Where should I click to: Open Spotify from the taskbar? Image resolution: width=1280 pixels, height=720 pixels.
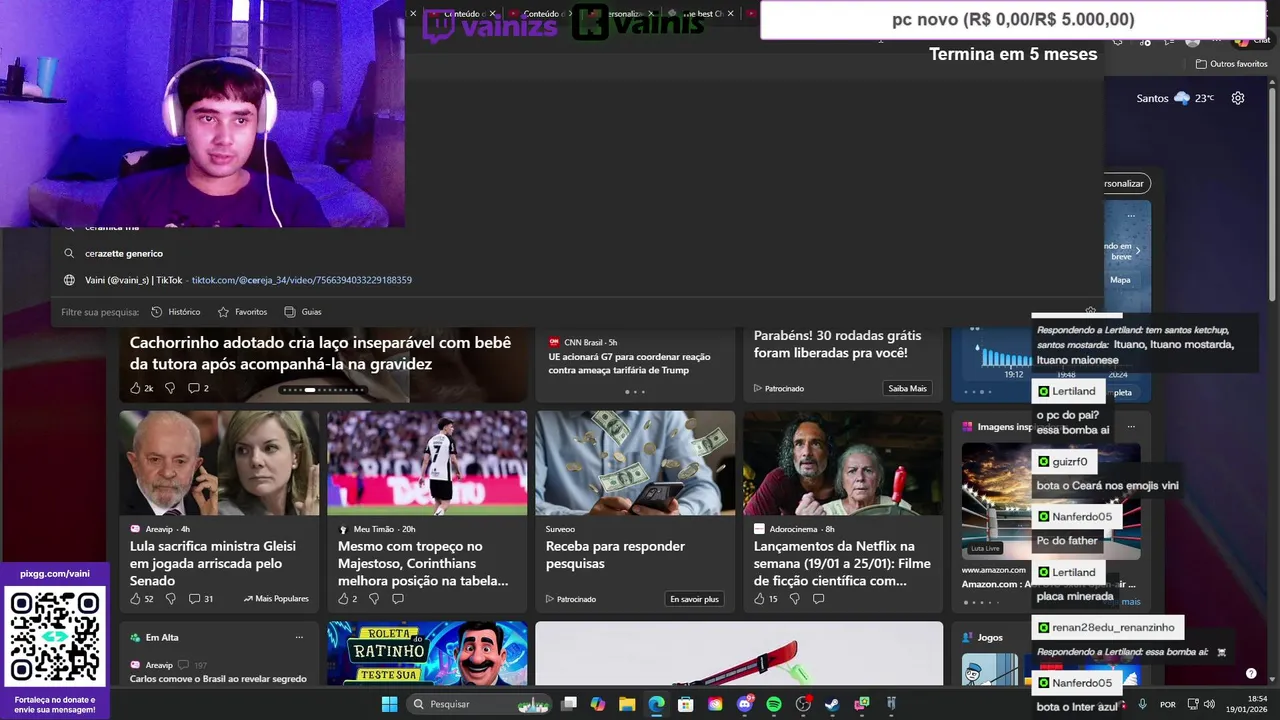pos(774,704)
